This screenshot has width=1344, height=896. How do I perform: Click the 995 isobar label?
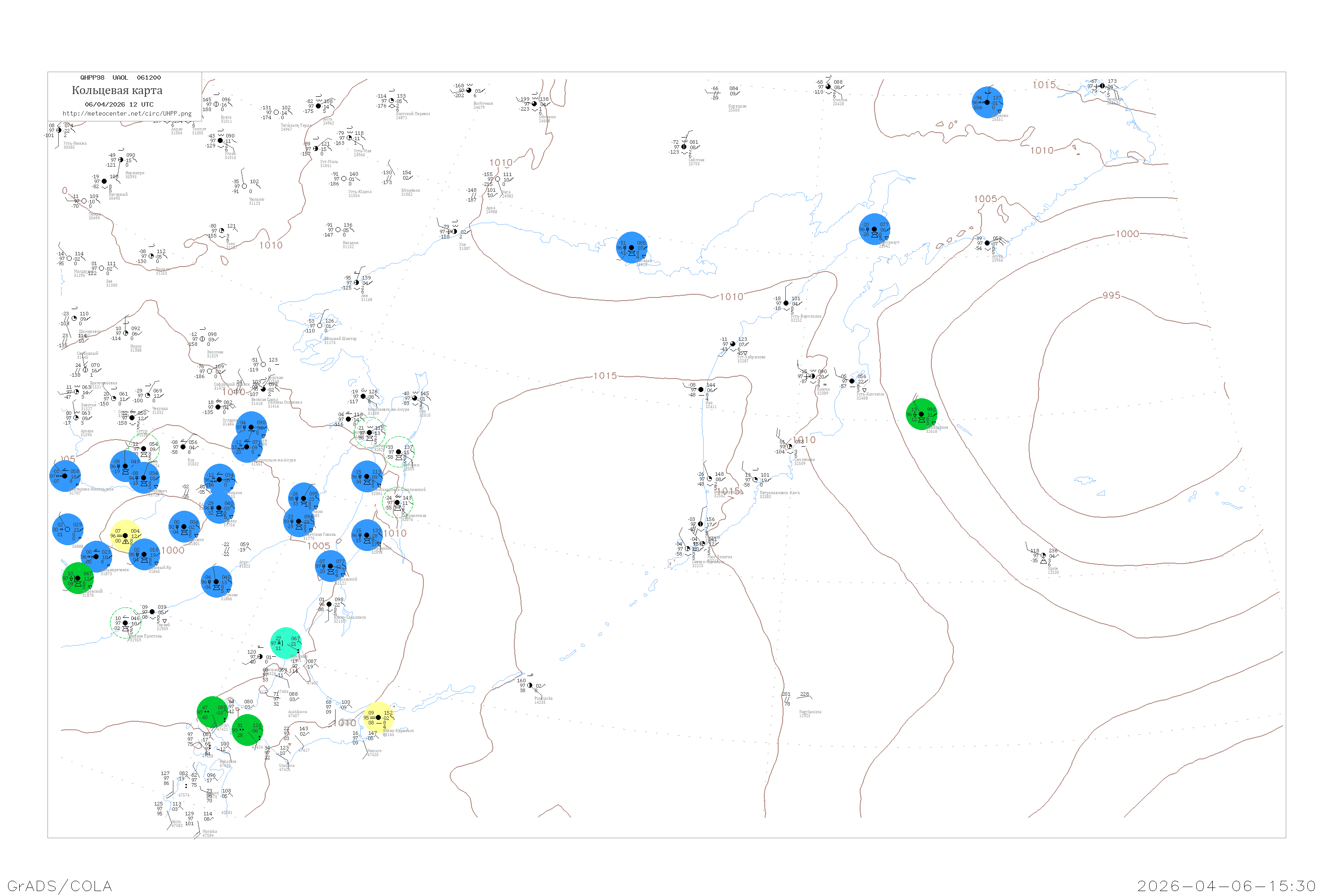1111,295
